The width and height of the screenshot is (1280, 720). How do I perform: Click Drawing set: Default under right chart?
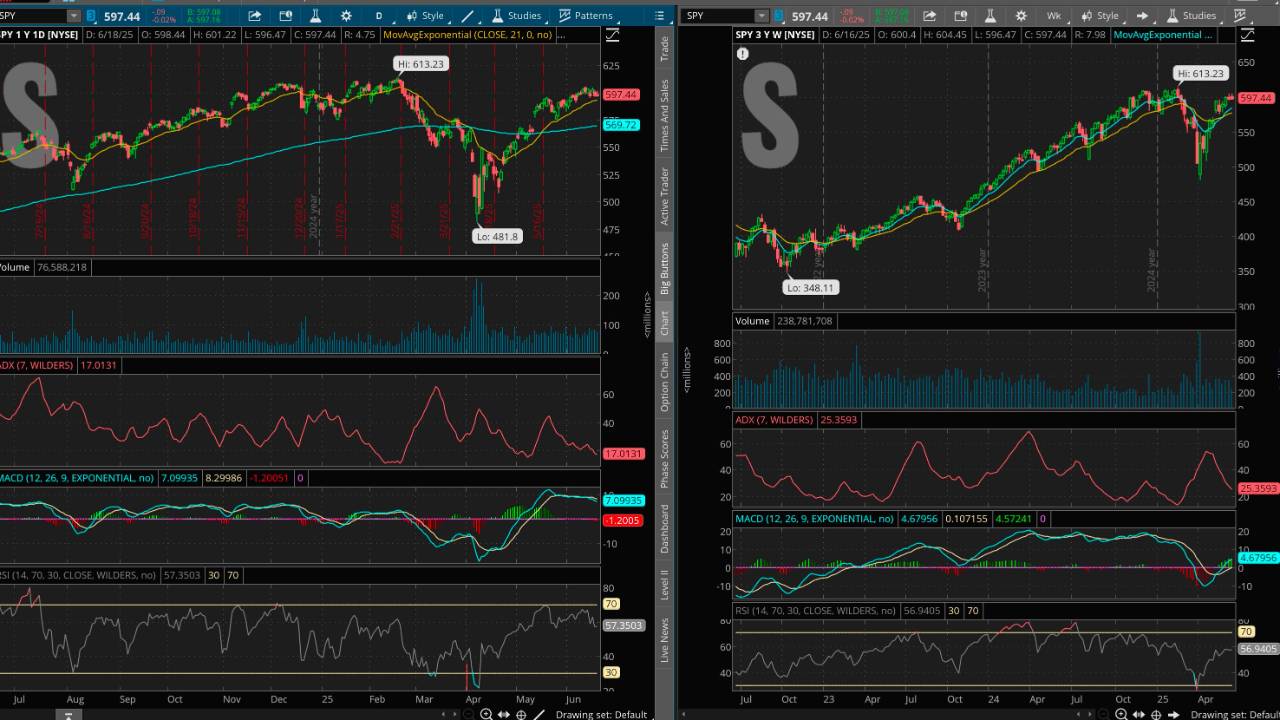1233,714
